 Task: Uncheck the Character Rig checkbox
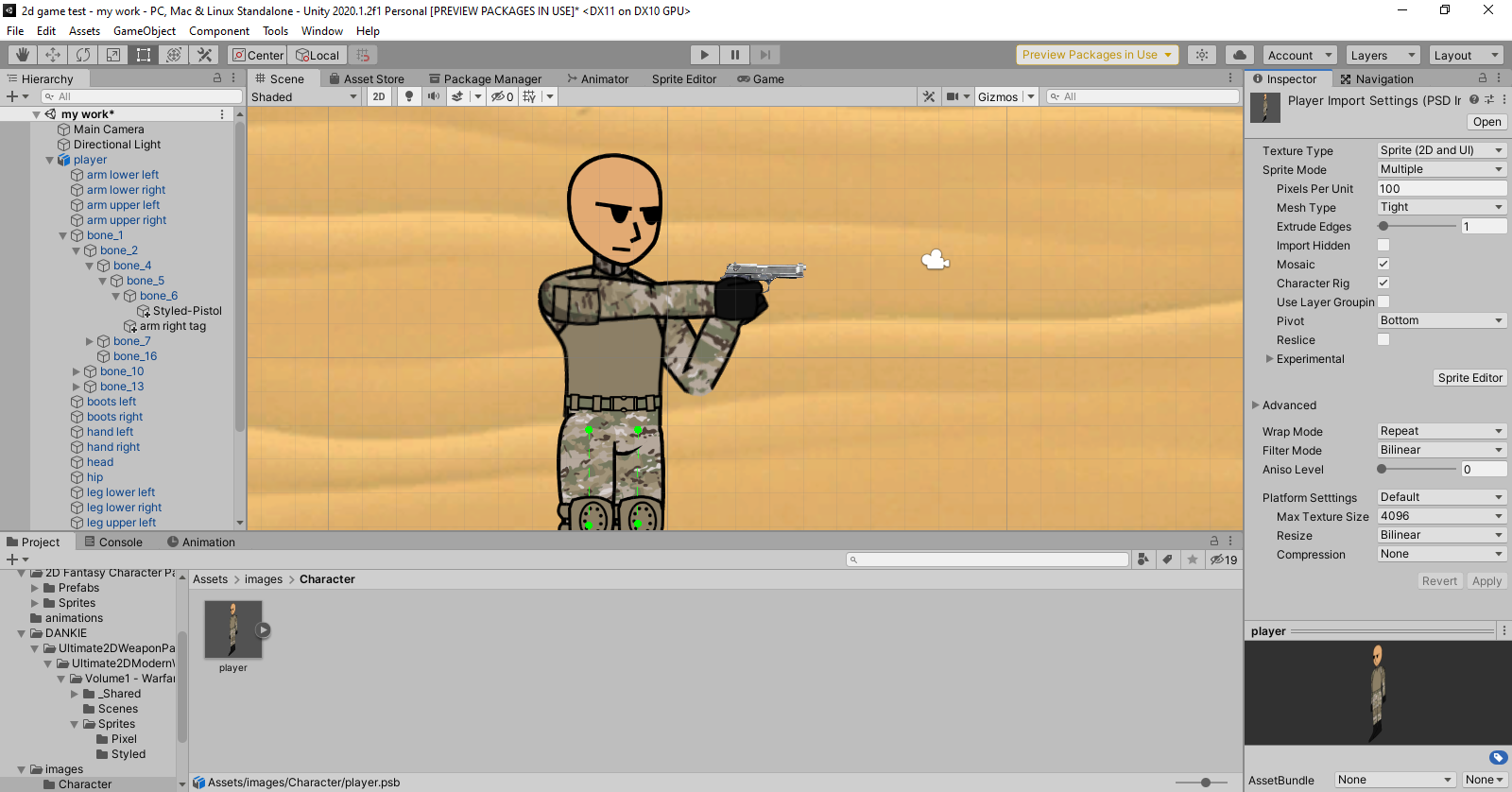1383,284
